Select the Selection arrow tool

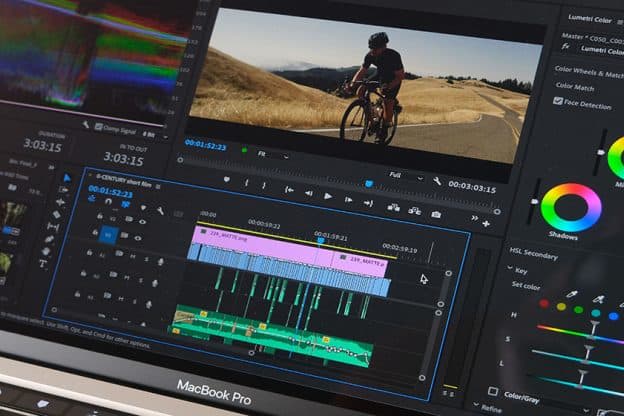(x=67, y=178)
